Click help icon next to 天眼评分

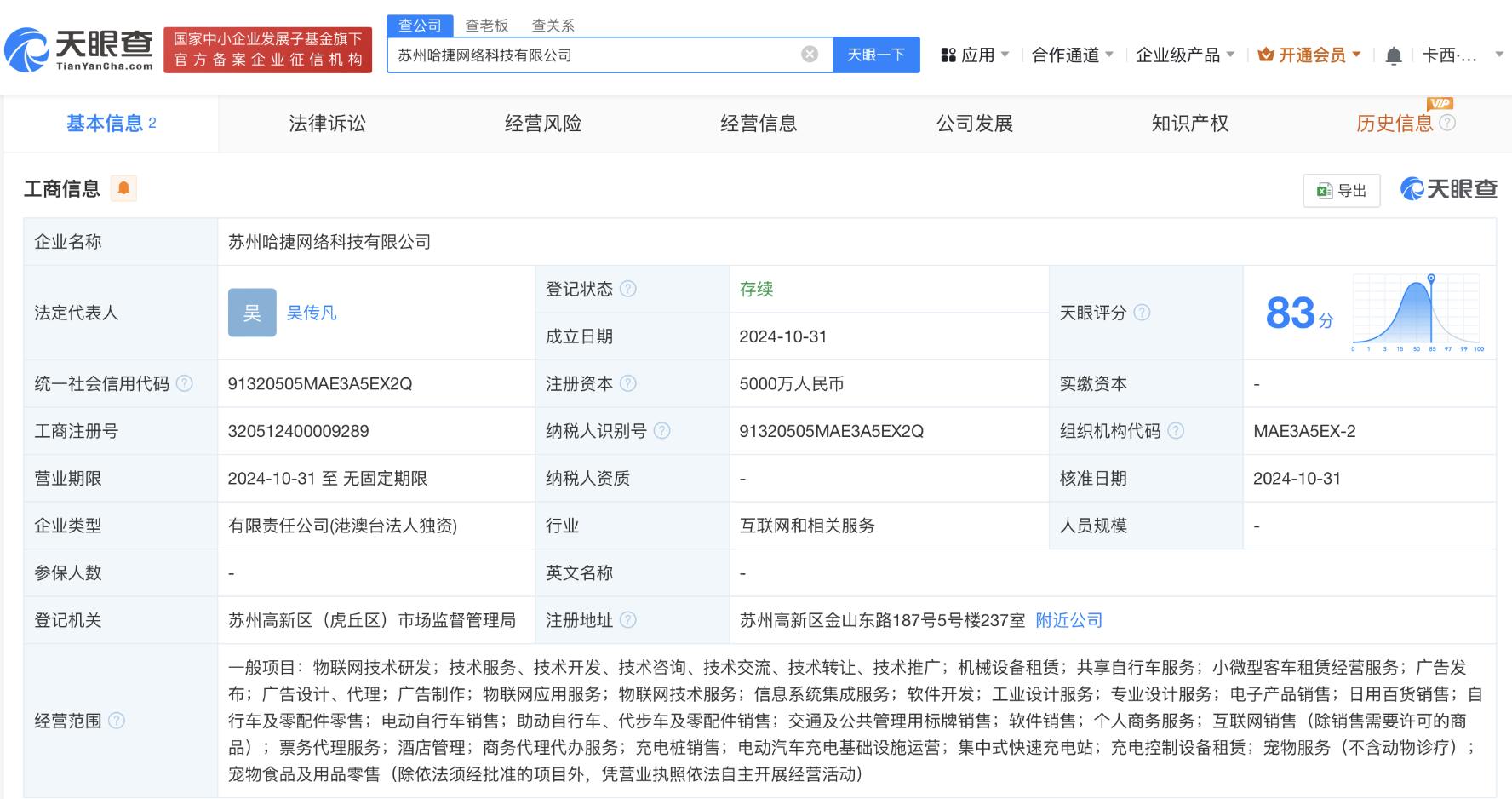click(1143, 313)
